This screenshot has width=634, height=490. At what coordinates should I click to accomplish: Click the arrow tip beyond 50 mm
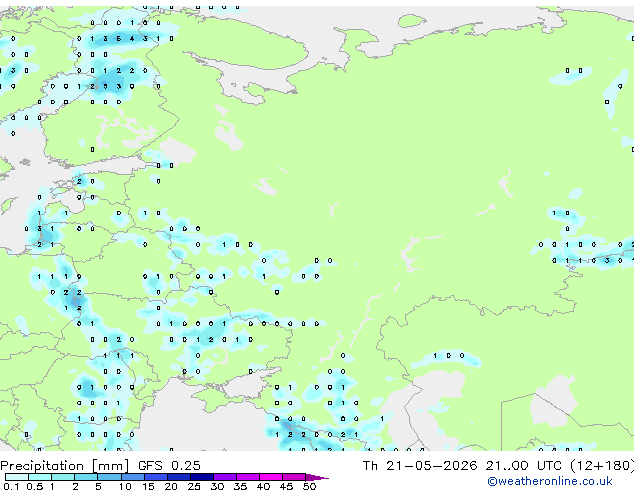pyautogui.click(x=317, y=478)
